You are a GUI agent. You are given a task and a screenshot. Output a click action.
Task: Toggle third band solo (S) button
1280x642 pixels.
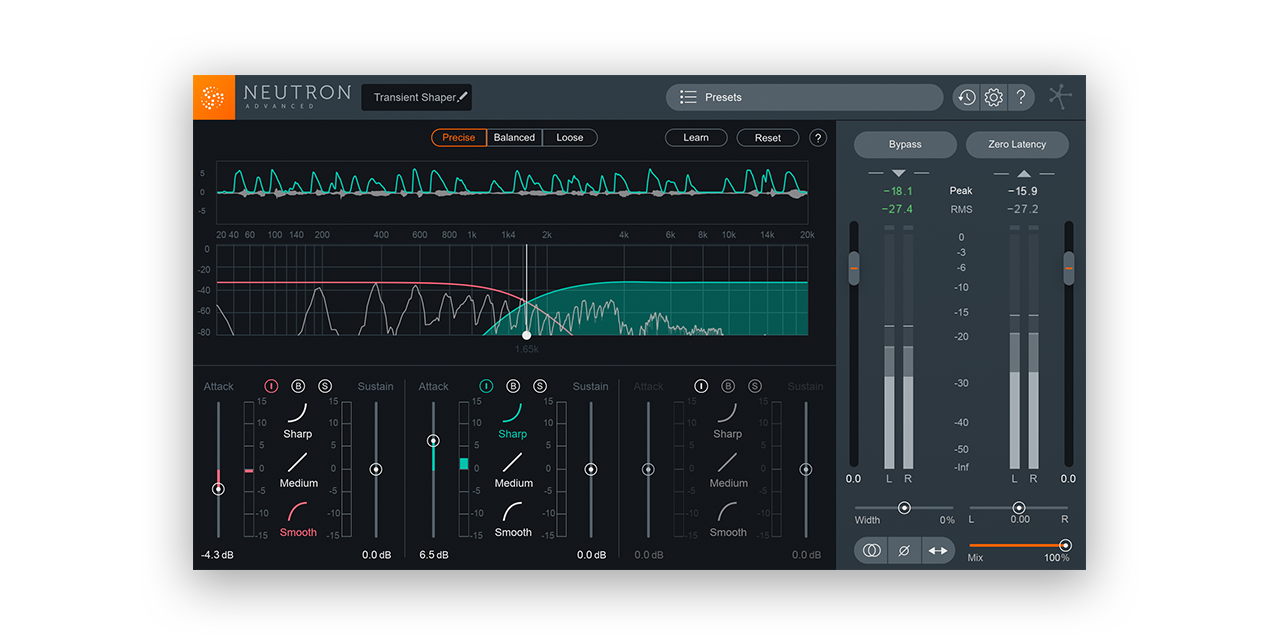755,386
